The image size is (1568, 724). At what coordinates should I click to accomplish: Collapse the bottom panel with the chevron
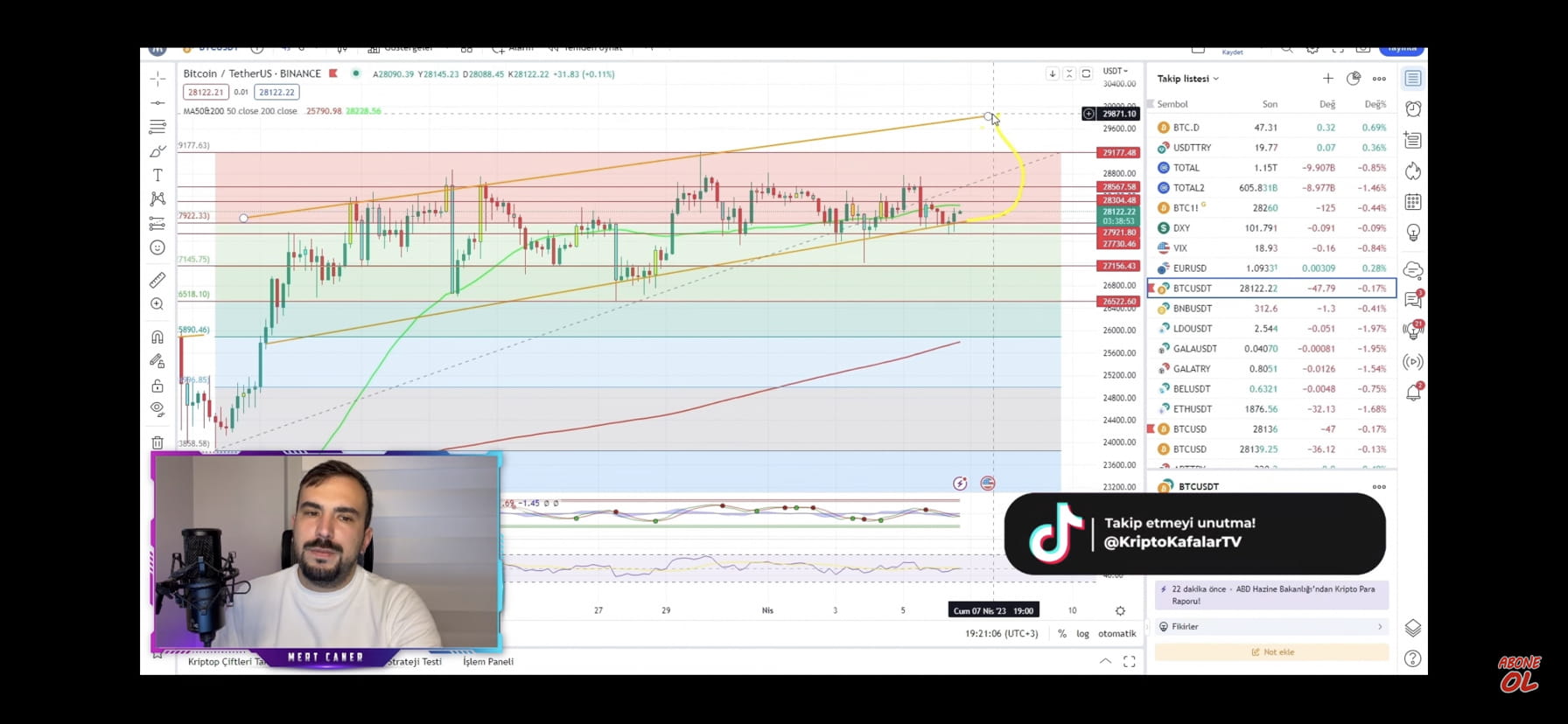click(1106, 661)
